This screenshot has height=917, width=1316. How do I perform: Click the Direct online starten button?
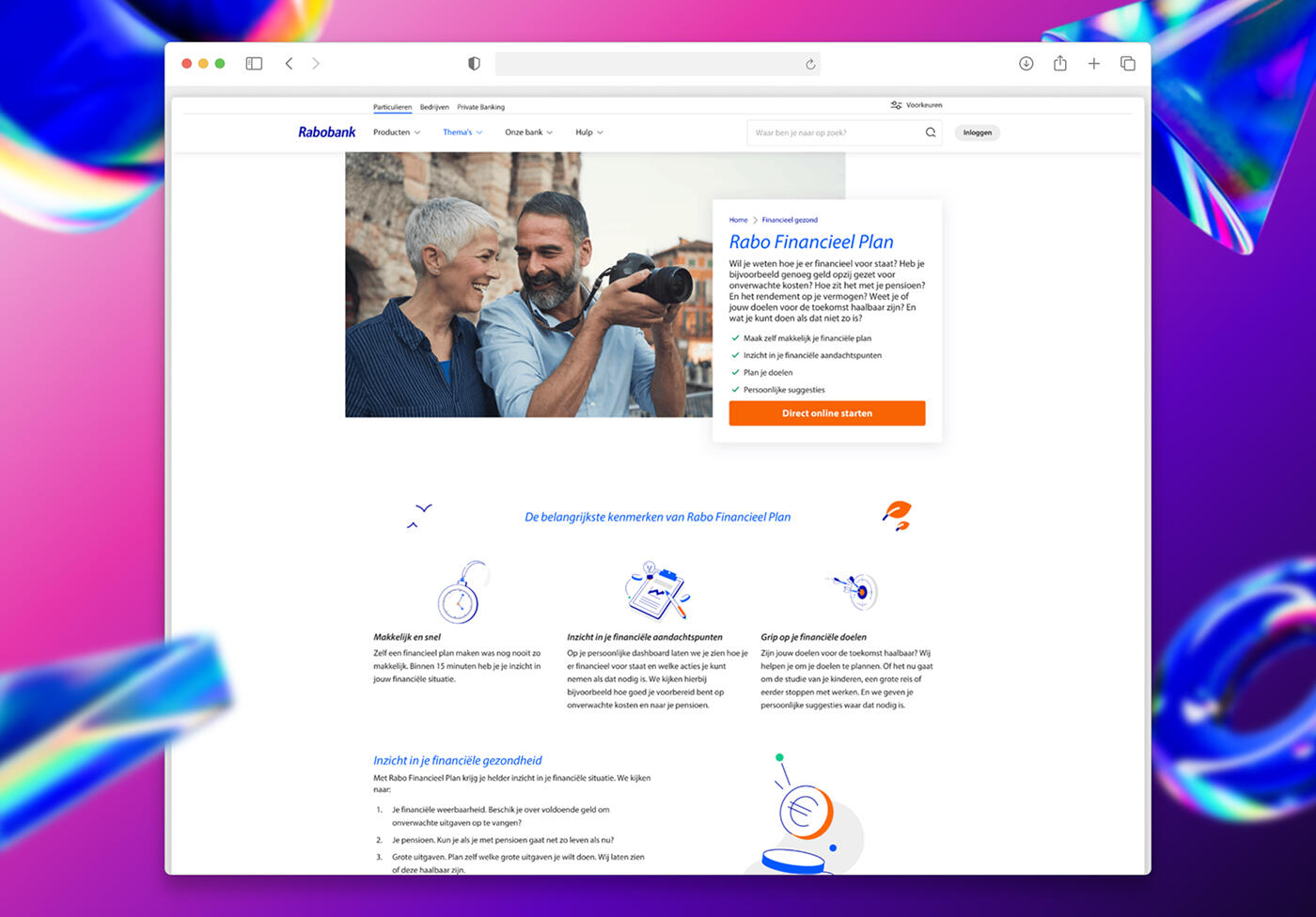(827, 413)
